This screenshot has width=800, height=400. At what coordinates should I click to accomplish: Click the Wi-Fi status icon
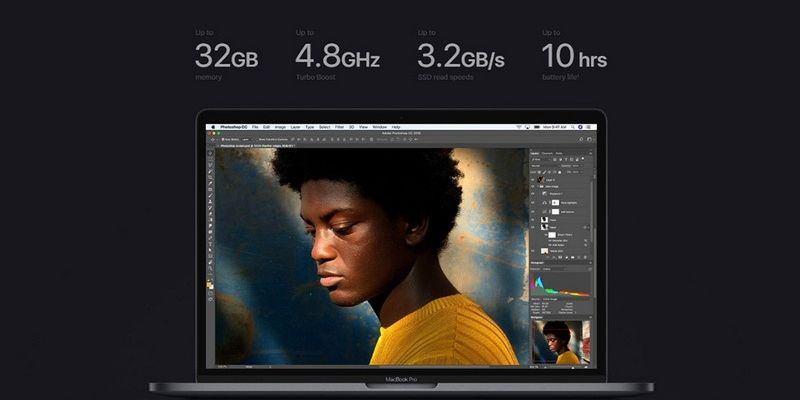[x=519, y=127]
